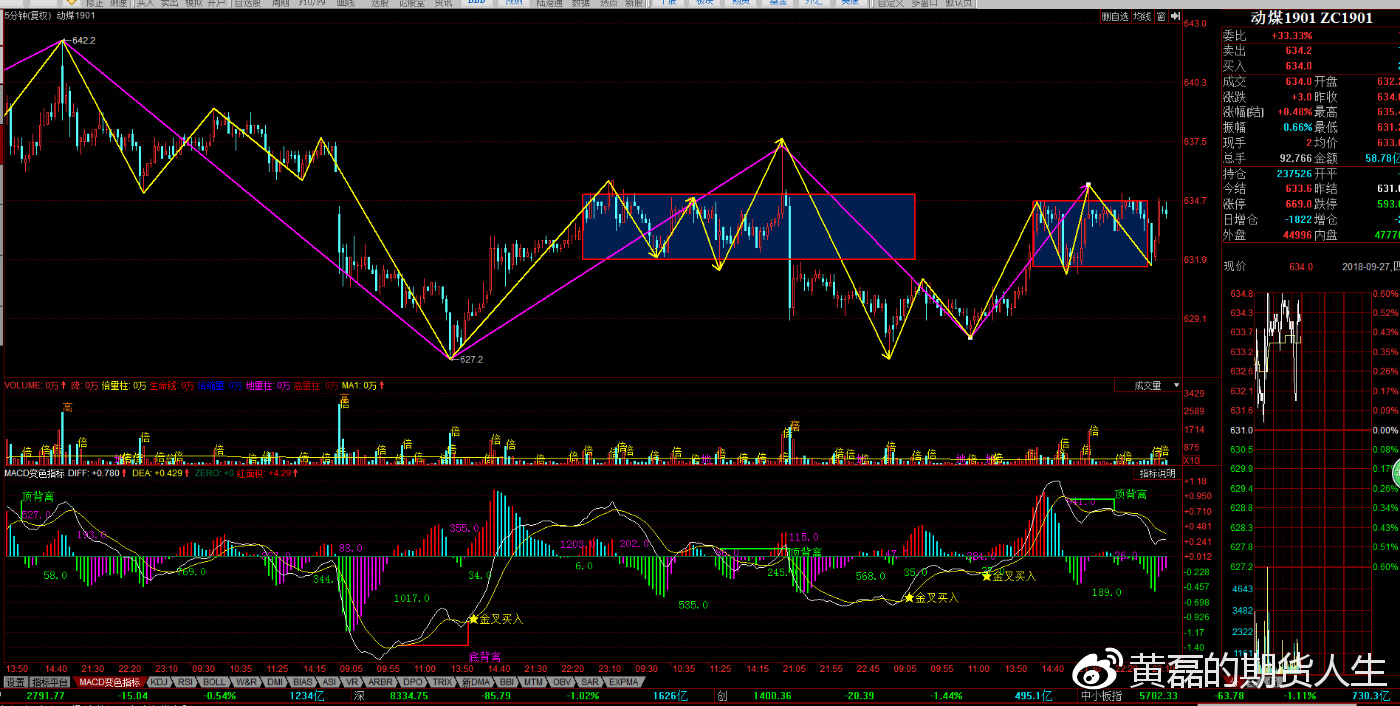Click the 今结 row label
Viewport: 1400px width, 706px height.
[1234, 188]
